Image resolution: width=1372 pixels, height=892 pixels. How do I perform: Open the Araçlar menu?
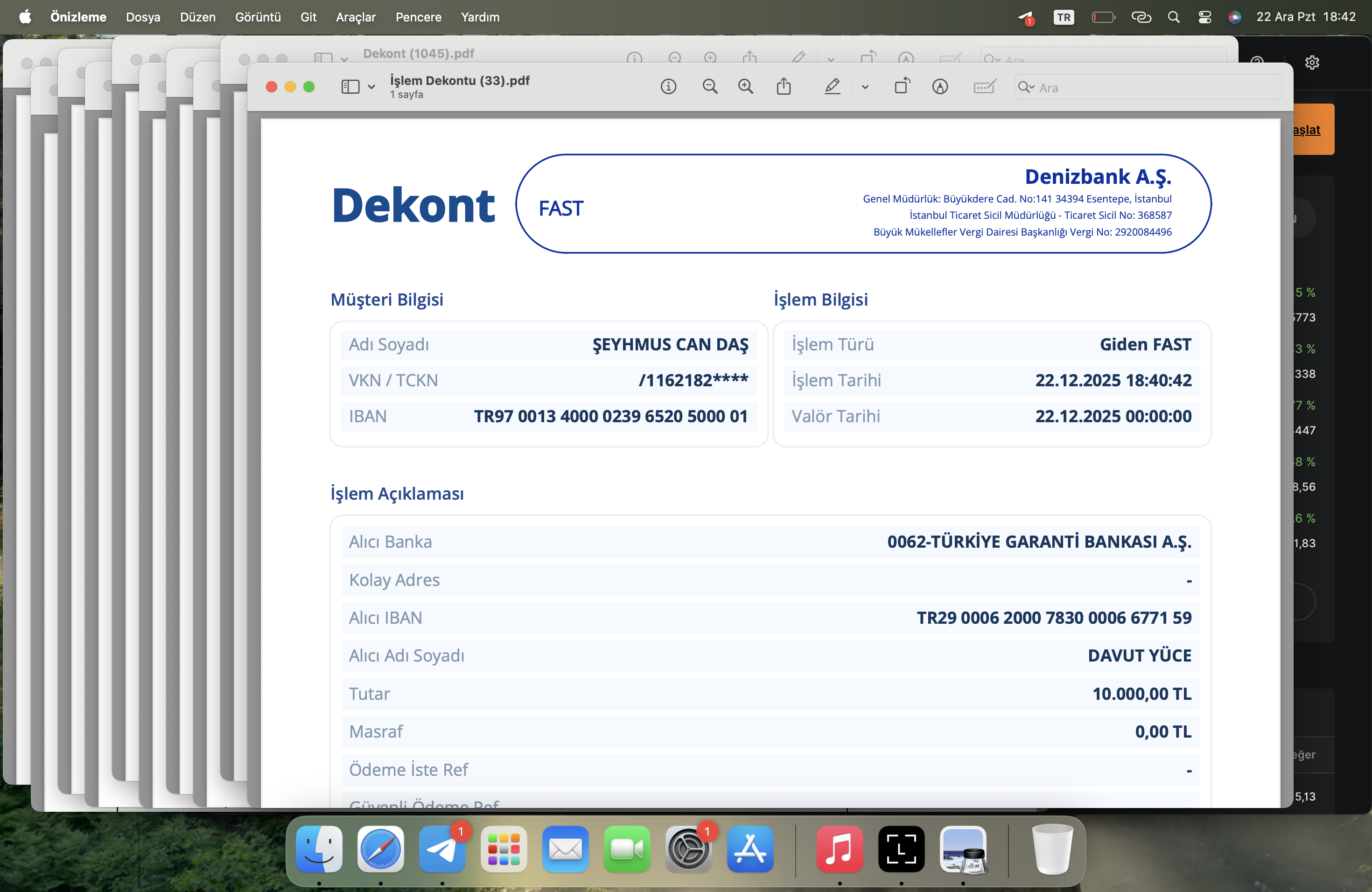click(x=356, y=17)
